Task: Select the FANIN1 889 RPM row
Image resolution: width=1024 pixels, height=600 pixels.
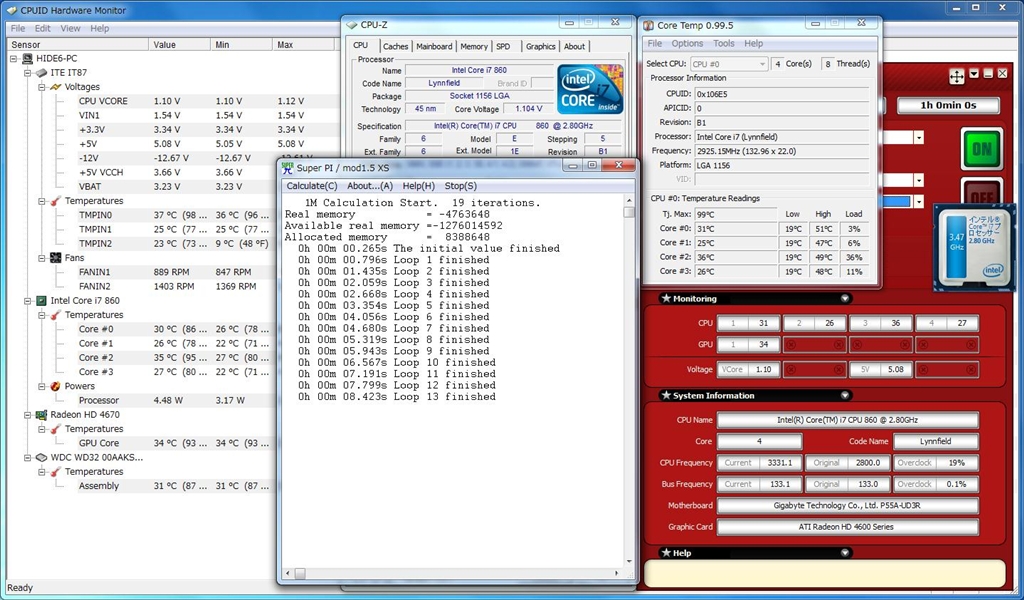Action: point(173,272)
